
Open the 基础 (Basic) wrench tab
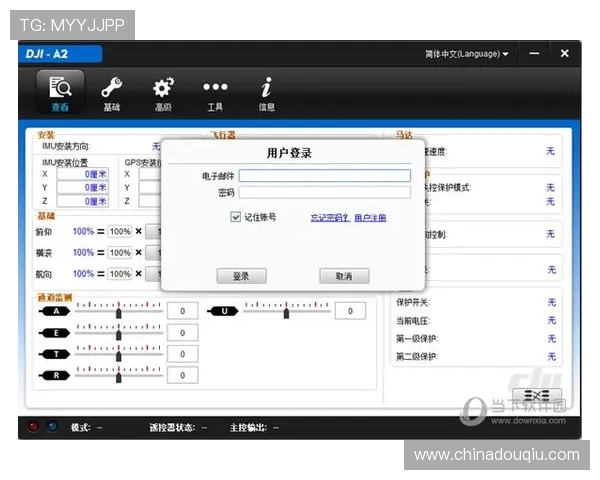click(x=112, y=94)
